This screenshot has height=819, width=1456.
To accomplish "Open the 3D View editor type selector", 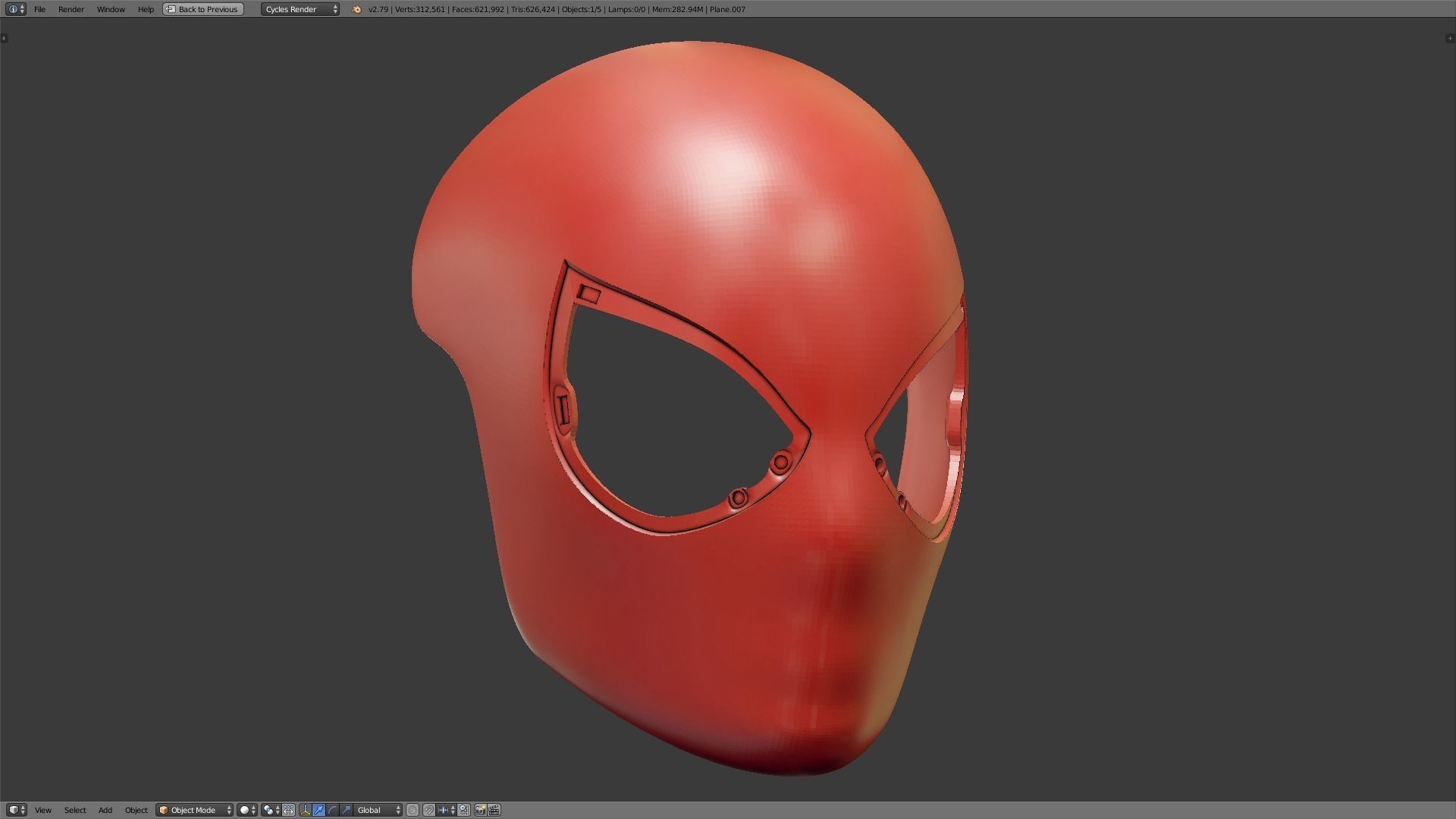I will [x=17, y=810].
